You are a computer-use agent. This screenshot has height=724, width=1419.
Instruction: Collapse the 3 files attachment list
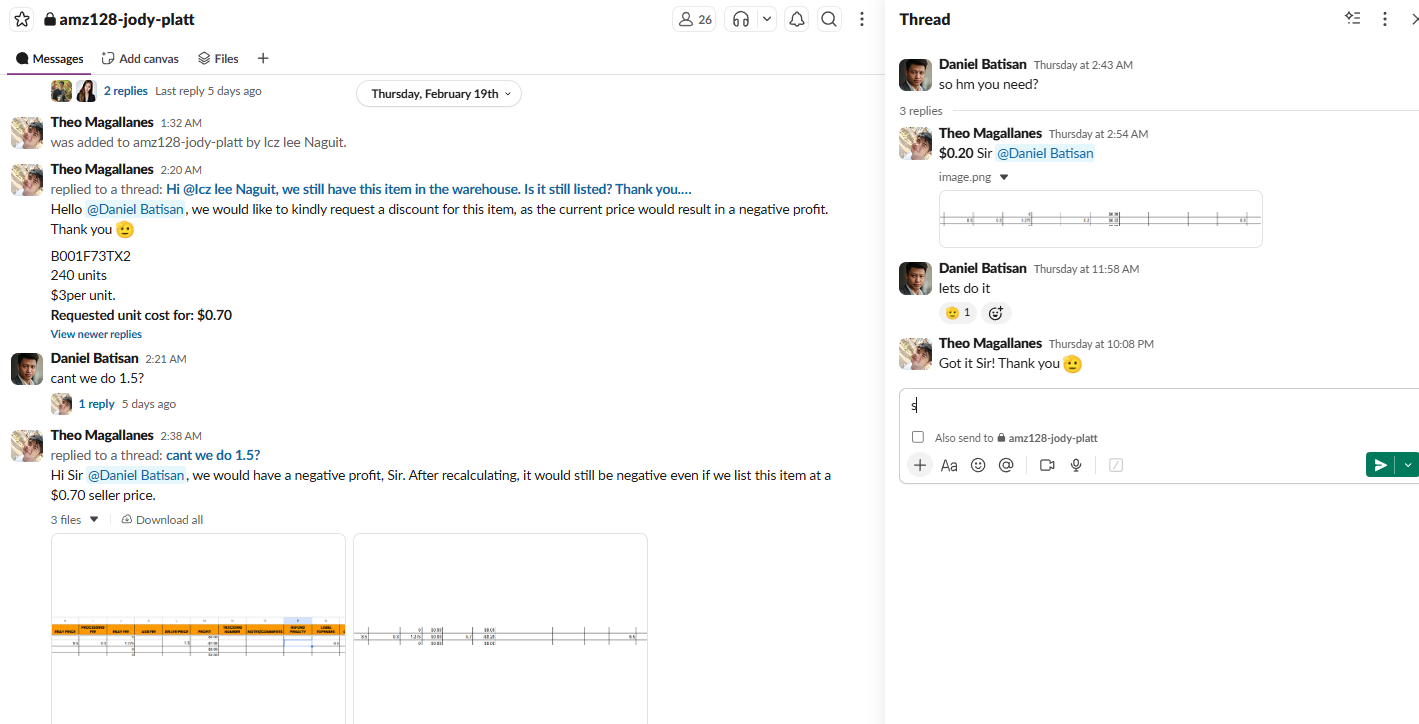point(94,520)
